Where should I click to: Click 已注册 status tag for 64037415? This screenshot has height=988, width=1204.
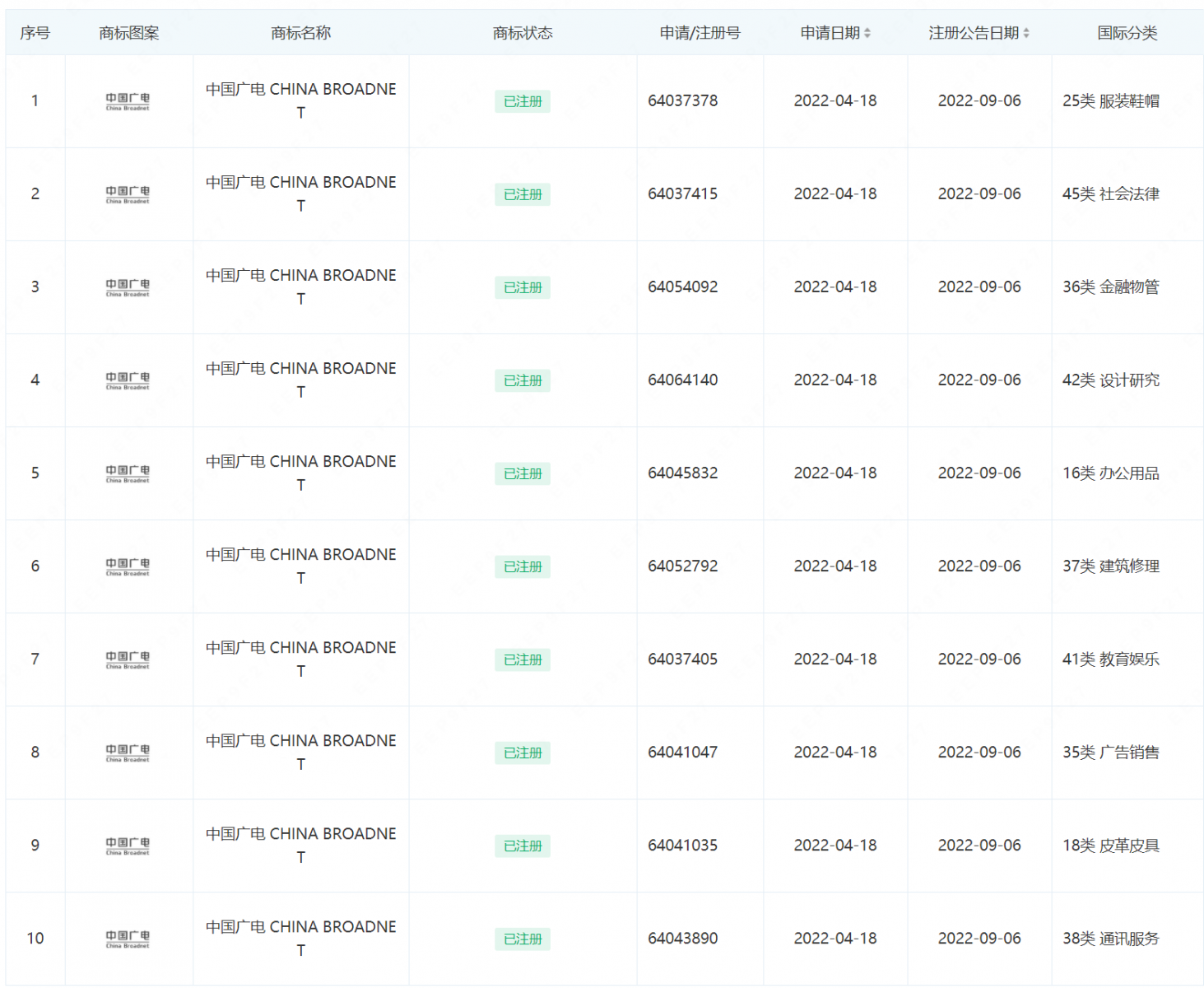(523, 194)
